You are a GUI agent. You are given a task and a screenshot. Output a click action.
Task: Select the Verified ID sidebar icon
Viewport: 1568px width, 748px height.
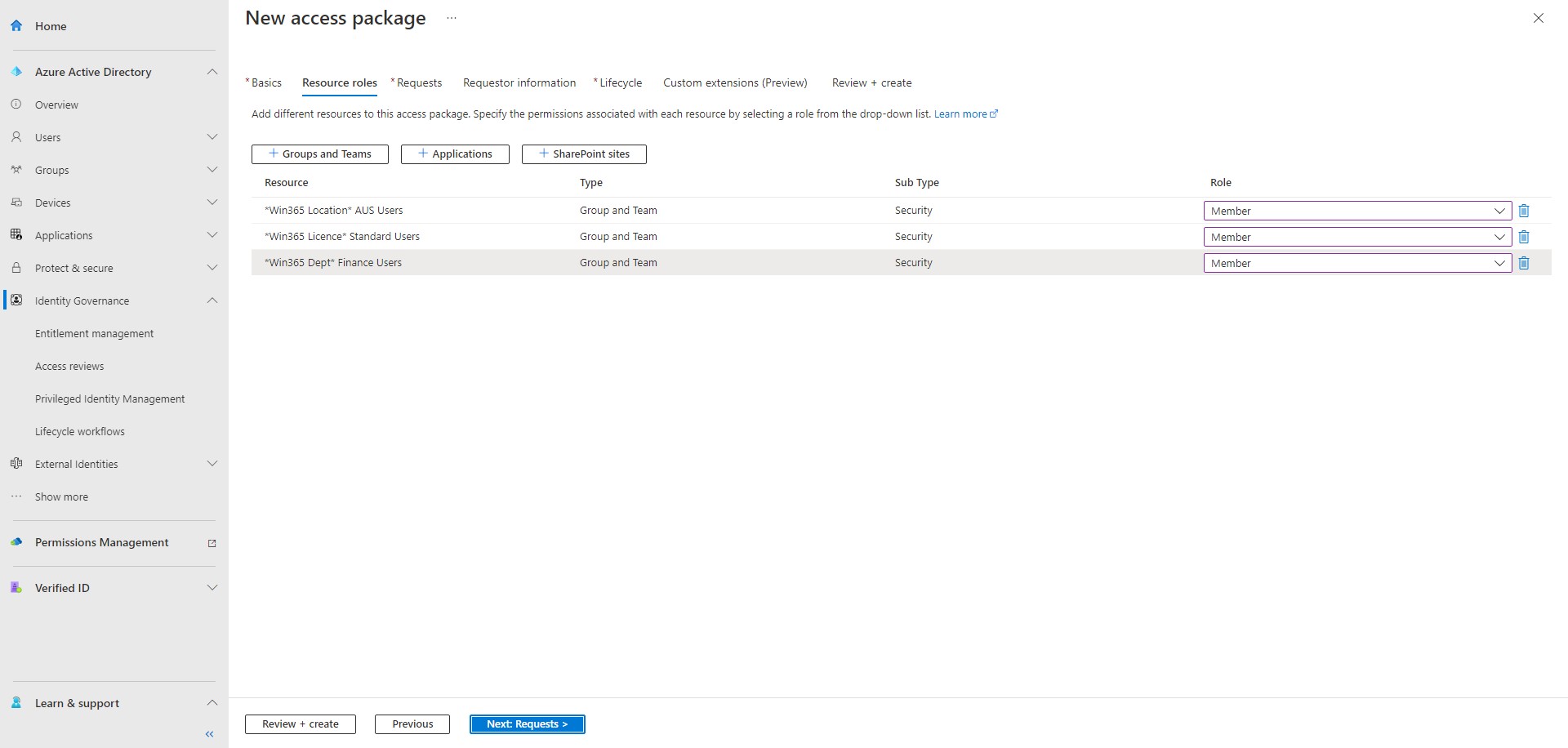click(16, 587)
